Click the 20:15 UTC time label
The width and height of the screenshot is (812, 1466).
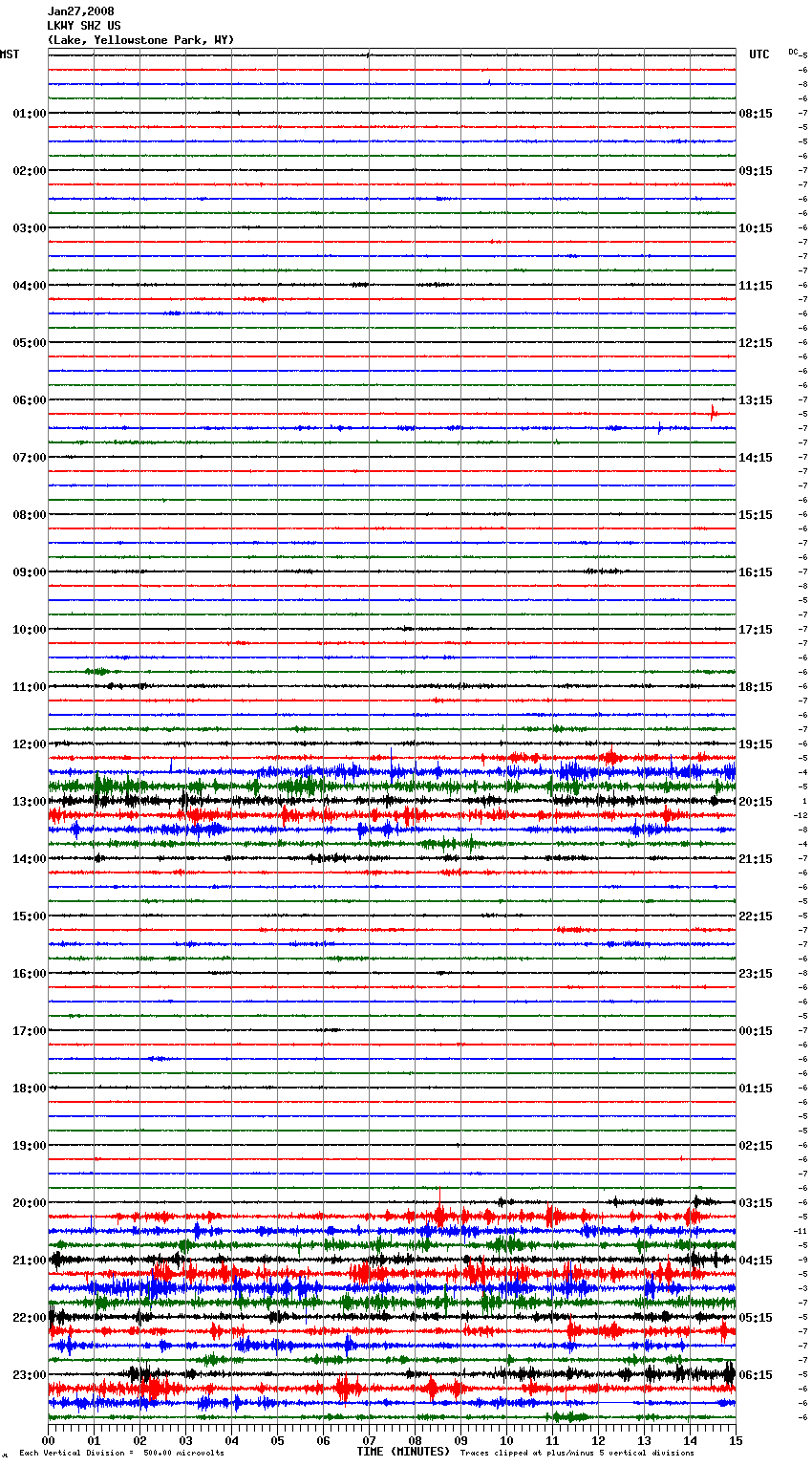756,802
